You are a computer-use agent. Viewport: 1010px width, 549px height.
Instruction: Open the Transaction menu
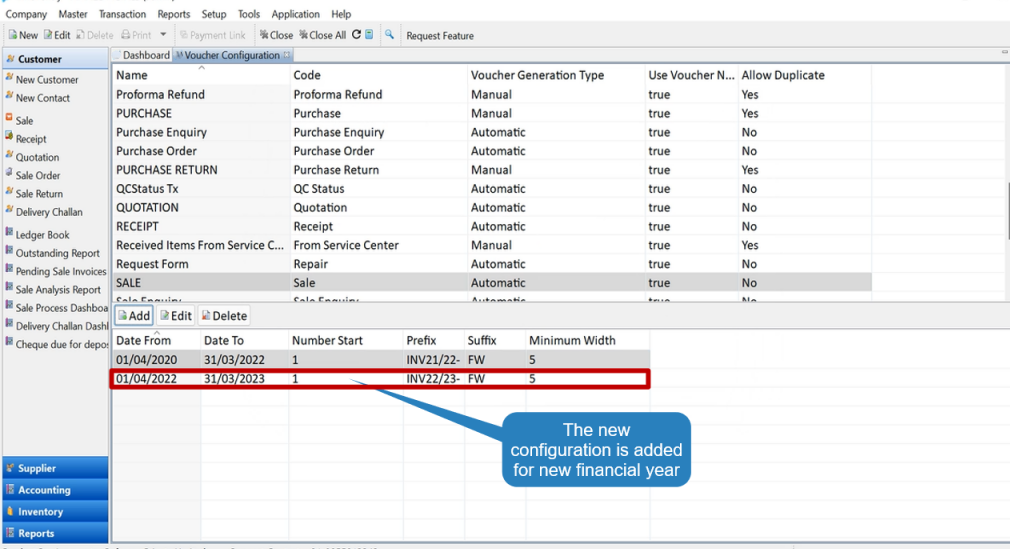[x=122, y=14]
